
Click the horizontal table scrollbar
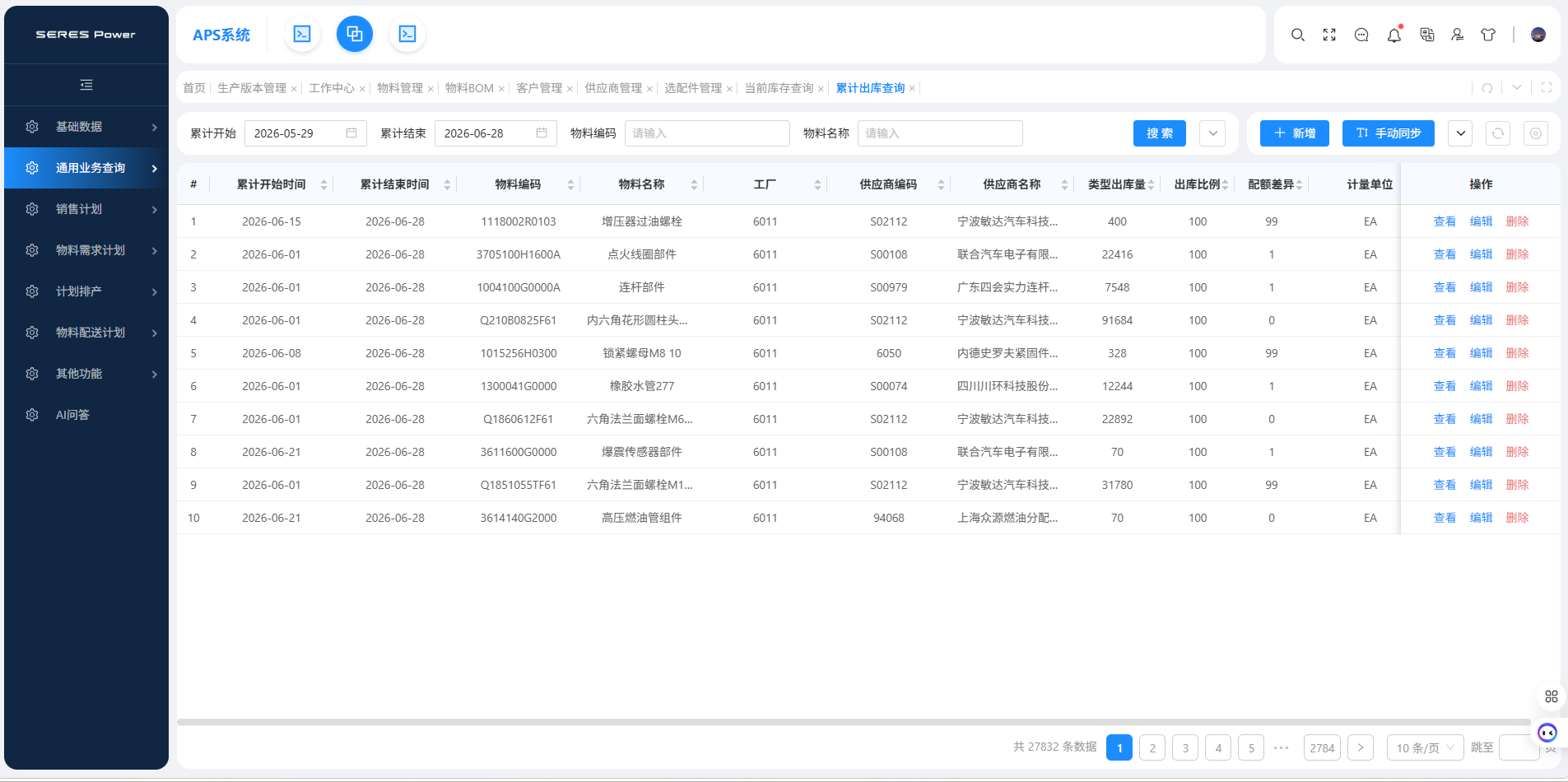(x=854, y=722)
